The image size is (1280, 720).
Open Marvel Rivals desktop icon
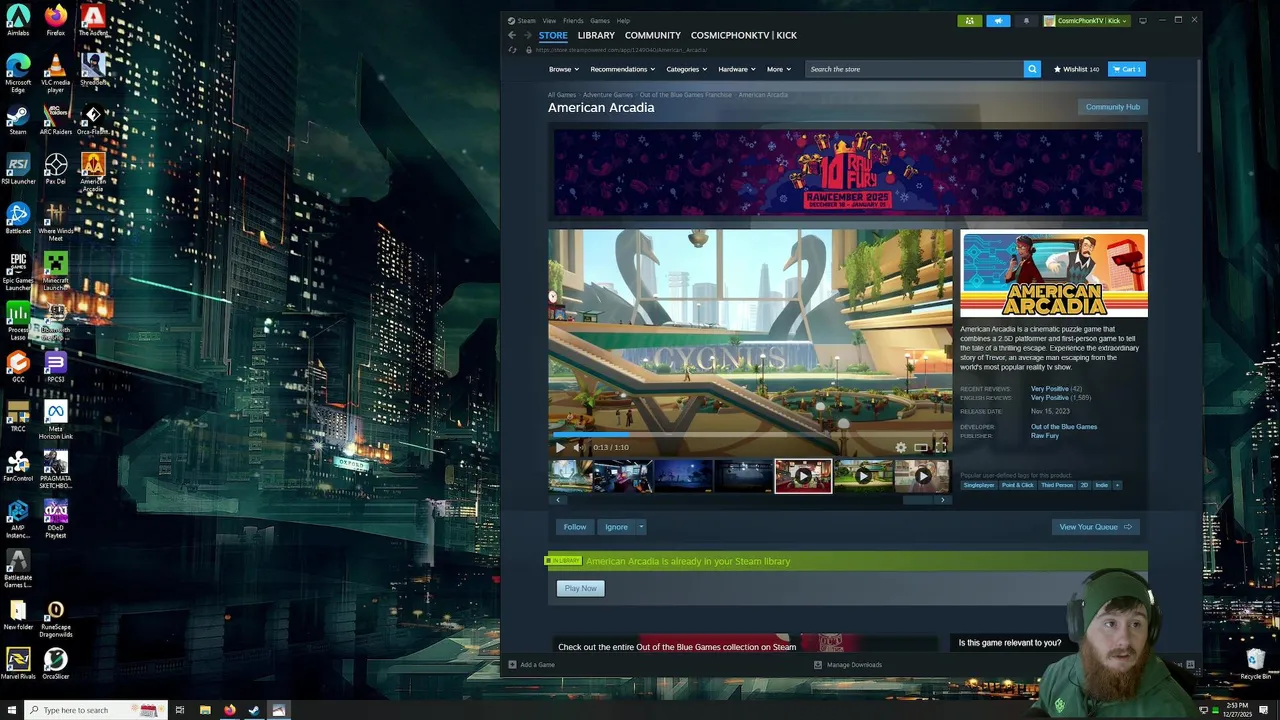18,664
